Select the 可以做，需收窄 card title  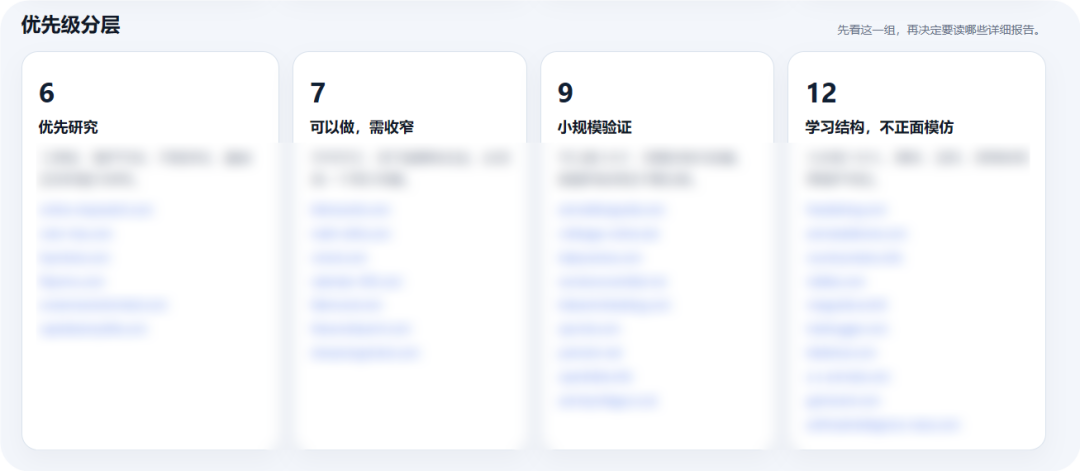click(362, 127)
